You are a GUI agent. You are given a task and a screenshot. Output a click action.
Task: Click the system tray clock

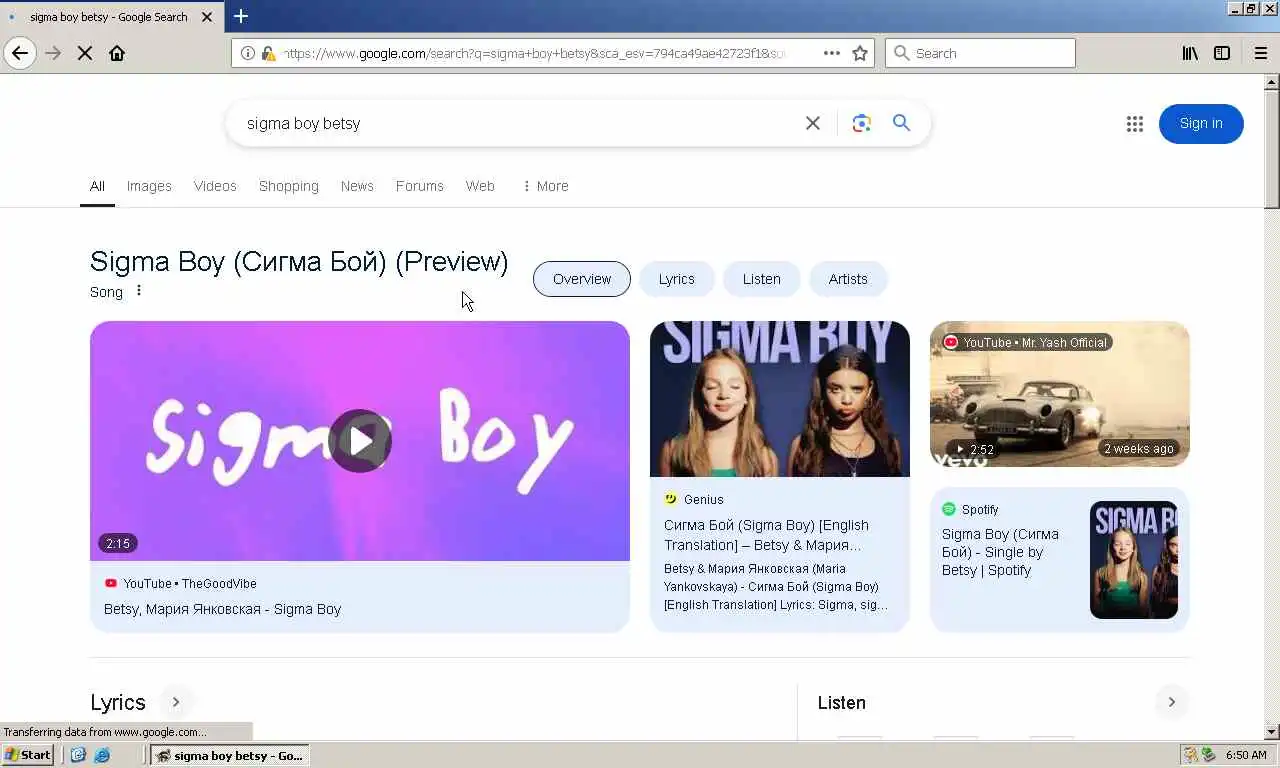(1246, 755)
